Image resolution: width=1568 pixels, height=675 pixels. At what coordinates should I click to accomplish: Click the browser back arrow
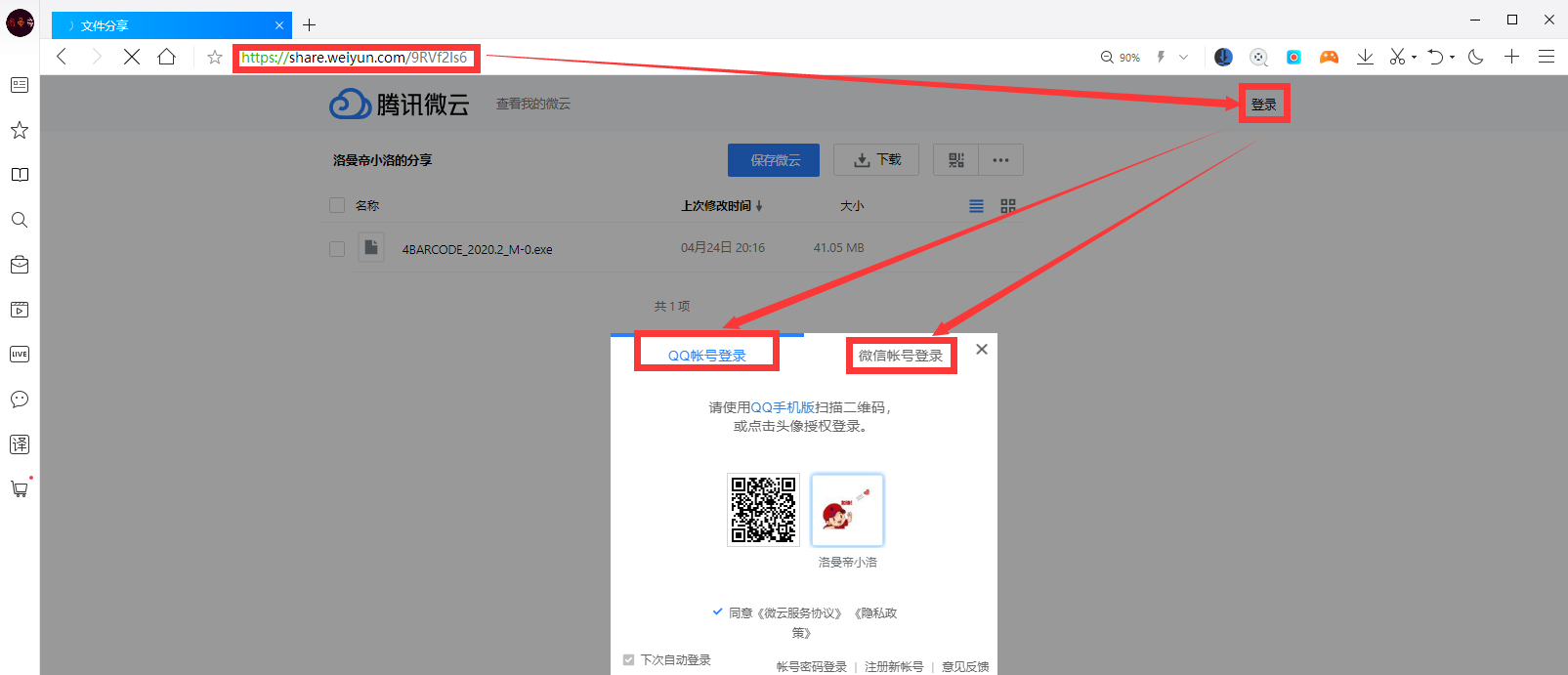[62, 57]
